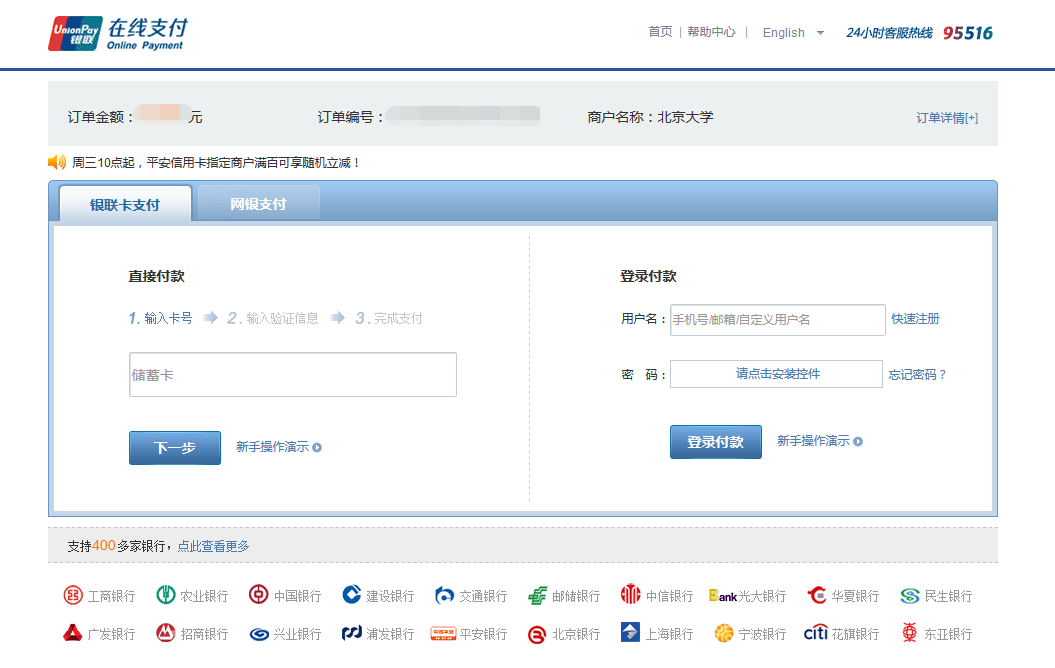Switch to the 网银支付 tab
Screen dimensions: 1055x668
pos(258,204)
